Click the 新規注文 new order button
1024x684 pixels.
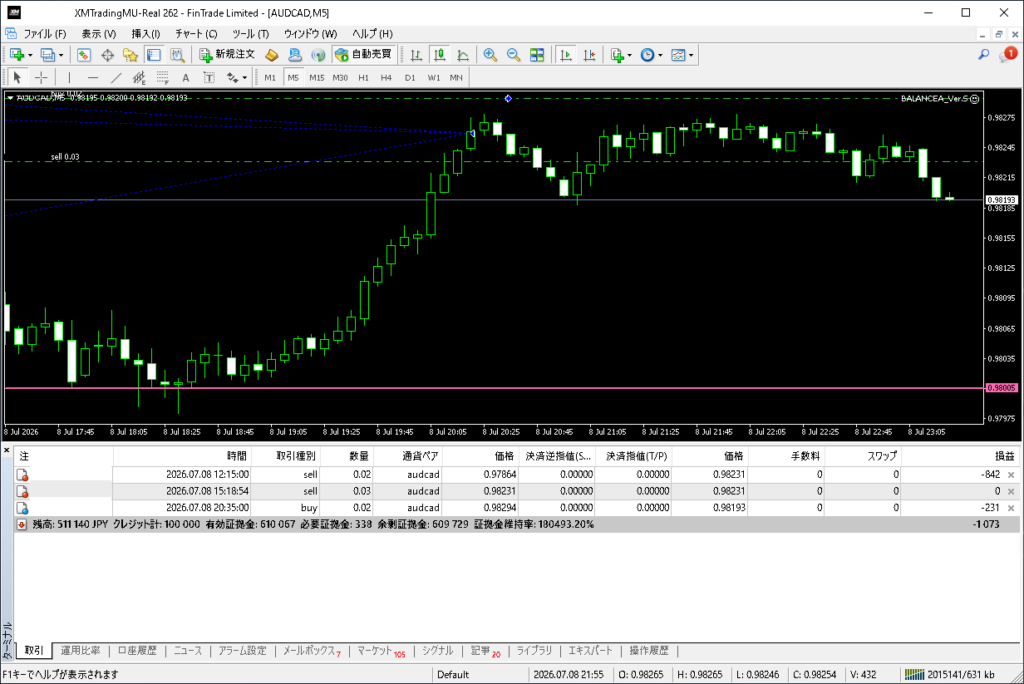(227, 55)
